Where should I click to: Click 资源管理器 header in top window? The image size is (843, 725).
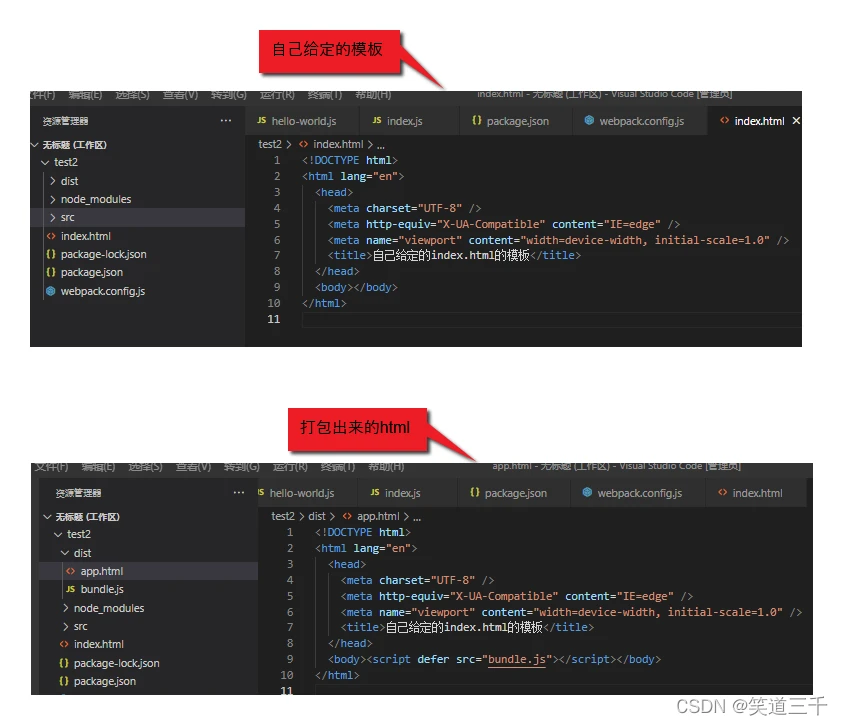[65, 121]
